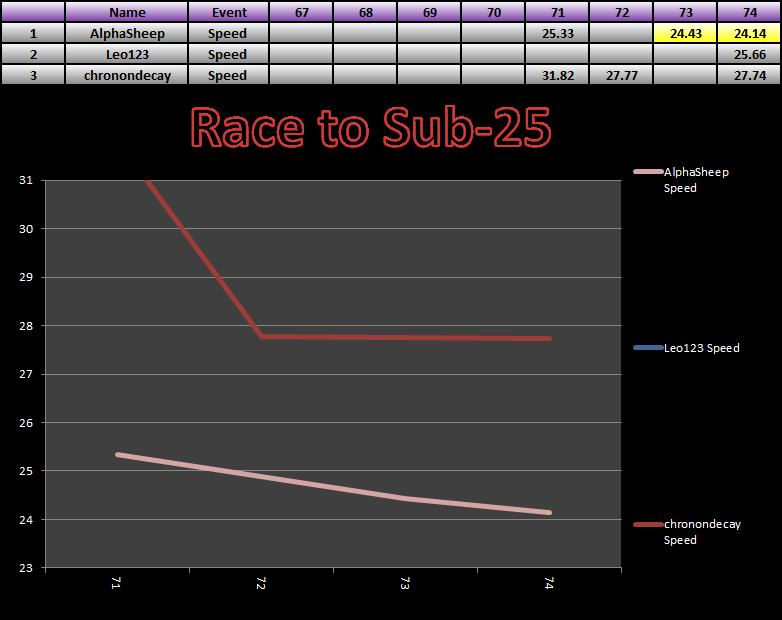Click the y-axis label 28
Screen dimensions: 782x620
click(x=26, y=326)
